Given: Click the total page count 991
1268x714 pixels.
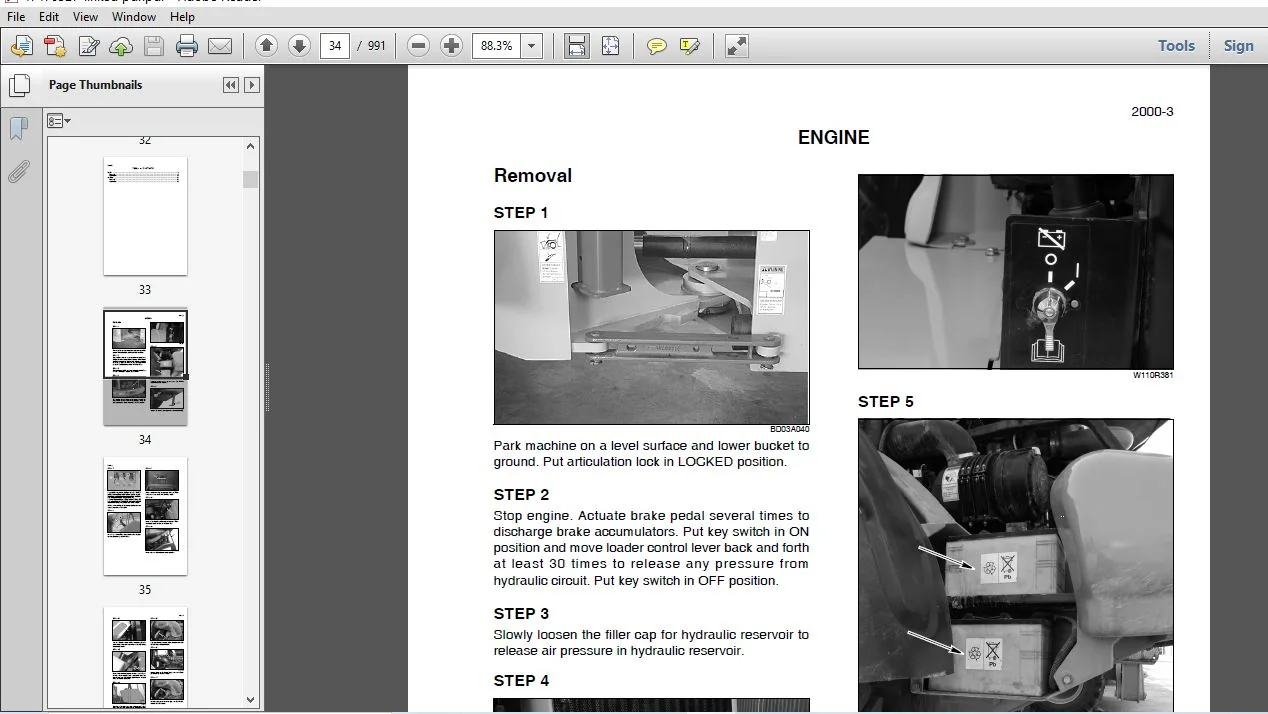Looking at the screenshot, I should pos(376,45).
